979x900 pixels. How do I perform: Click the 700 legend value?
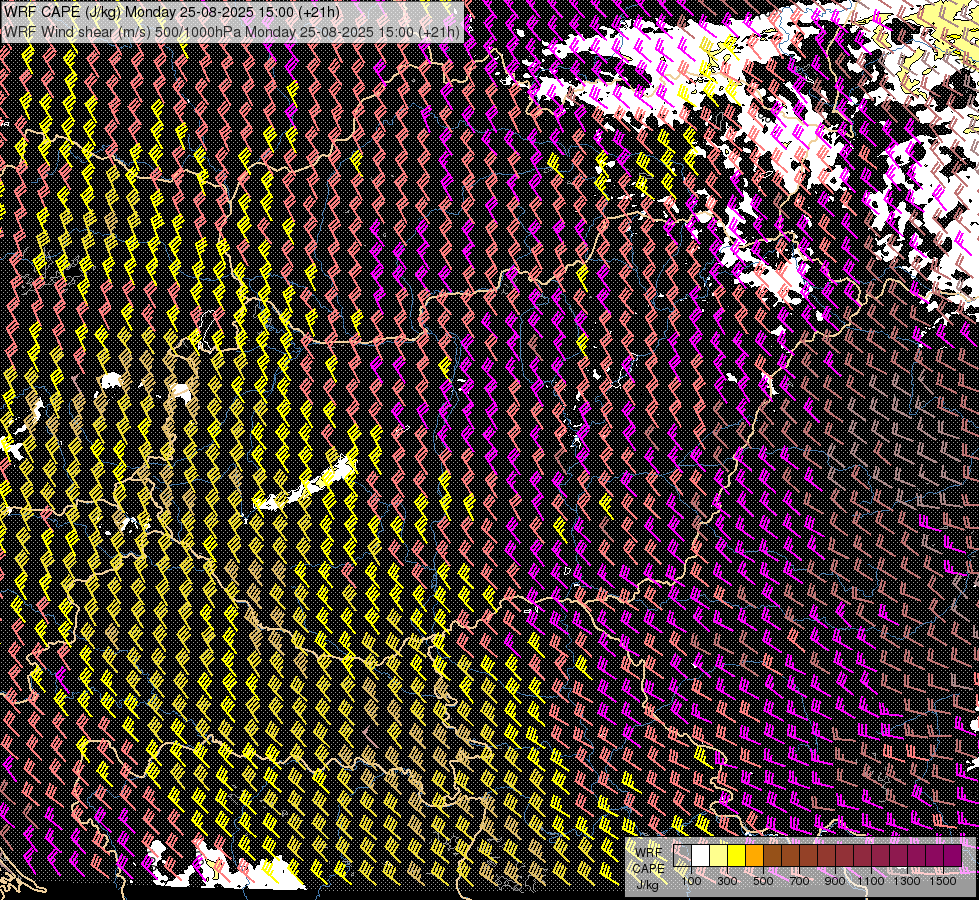click(799, 881)
